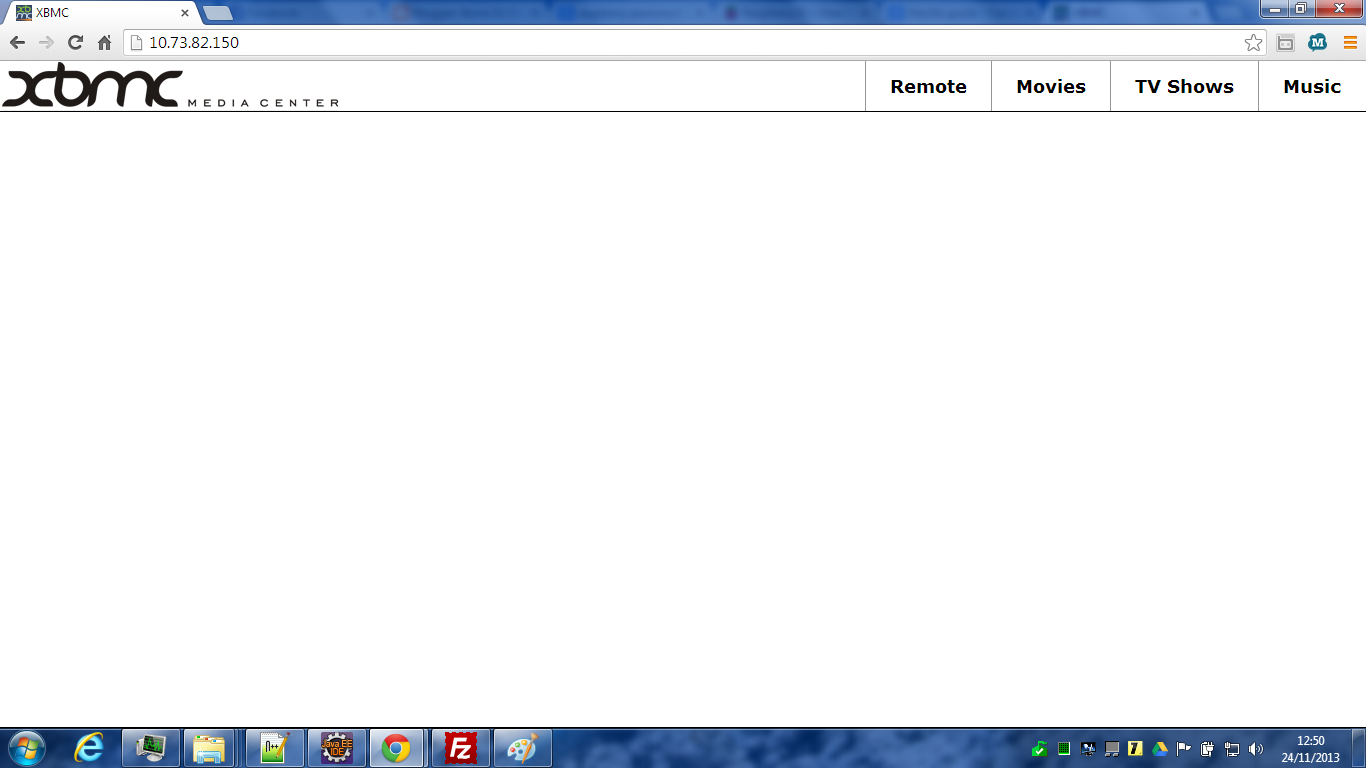Open the volume speaker control

(1256, 749)
